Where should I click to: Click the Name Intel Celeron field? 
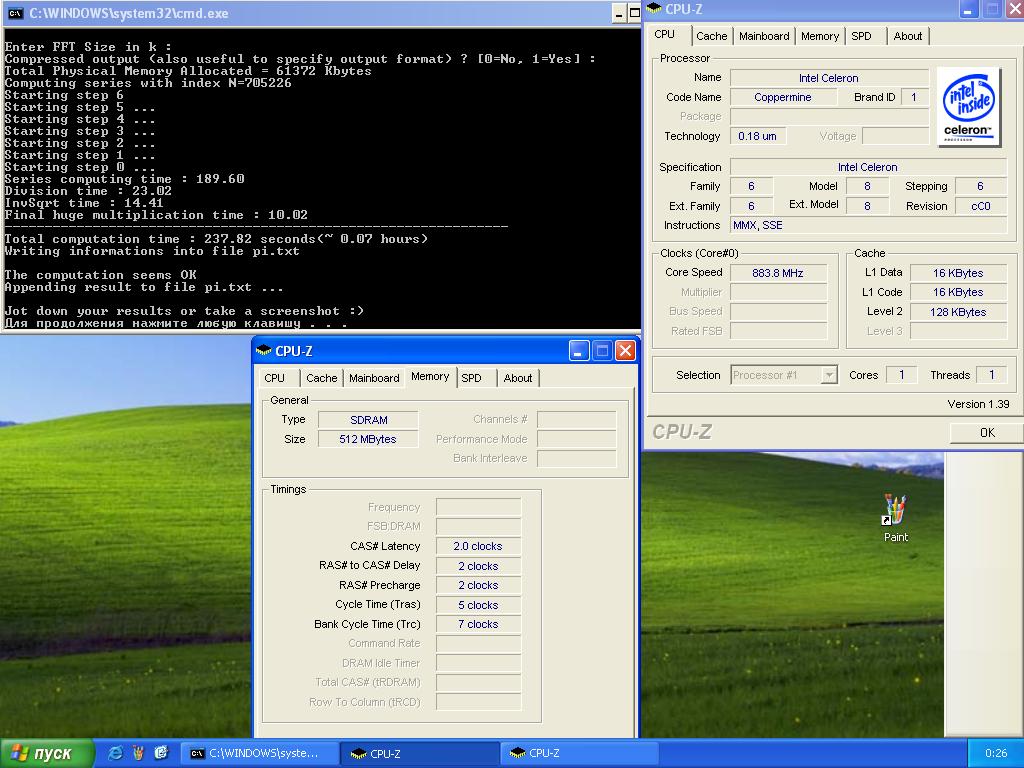[829, 78]
